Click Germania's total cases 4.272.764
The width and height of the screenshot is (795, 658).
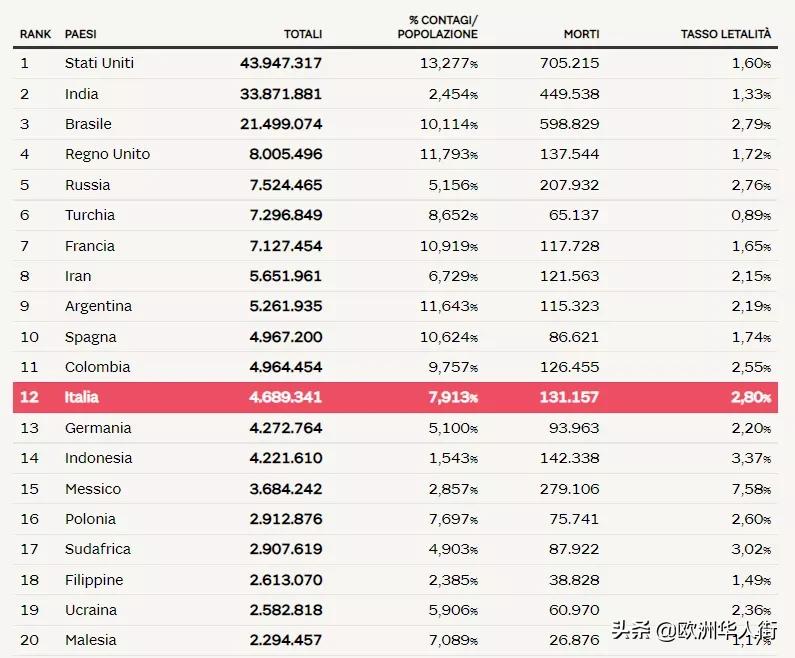[285, 428]
